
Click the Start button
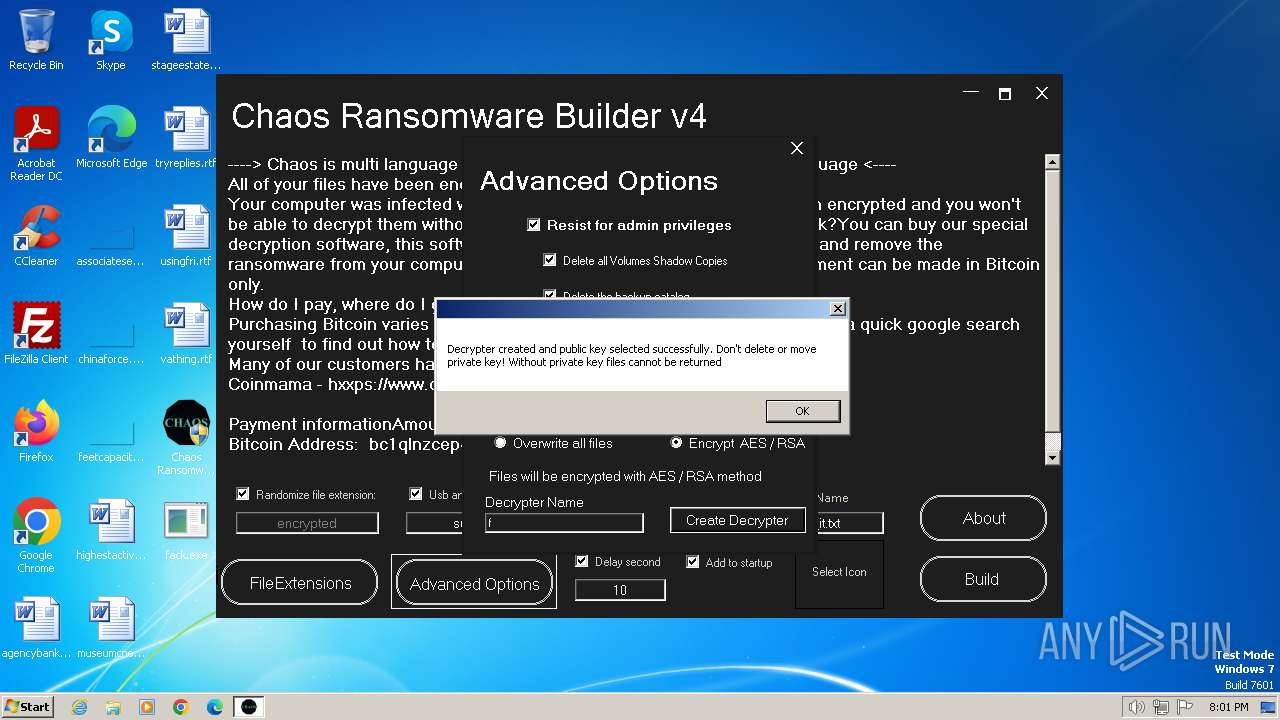(x=28, y=707)
